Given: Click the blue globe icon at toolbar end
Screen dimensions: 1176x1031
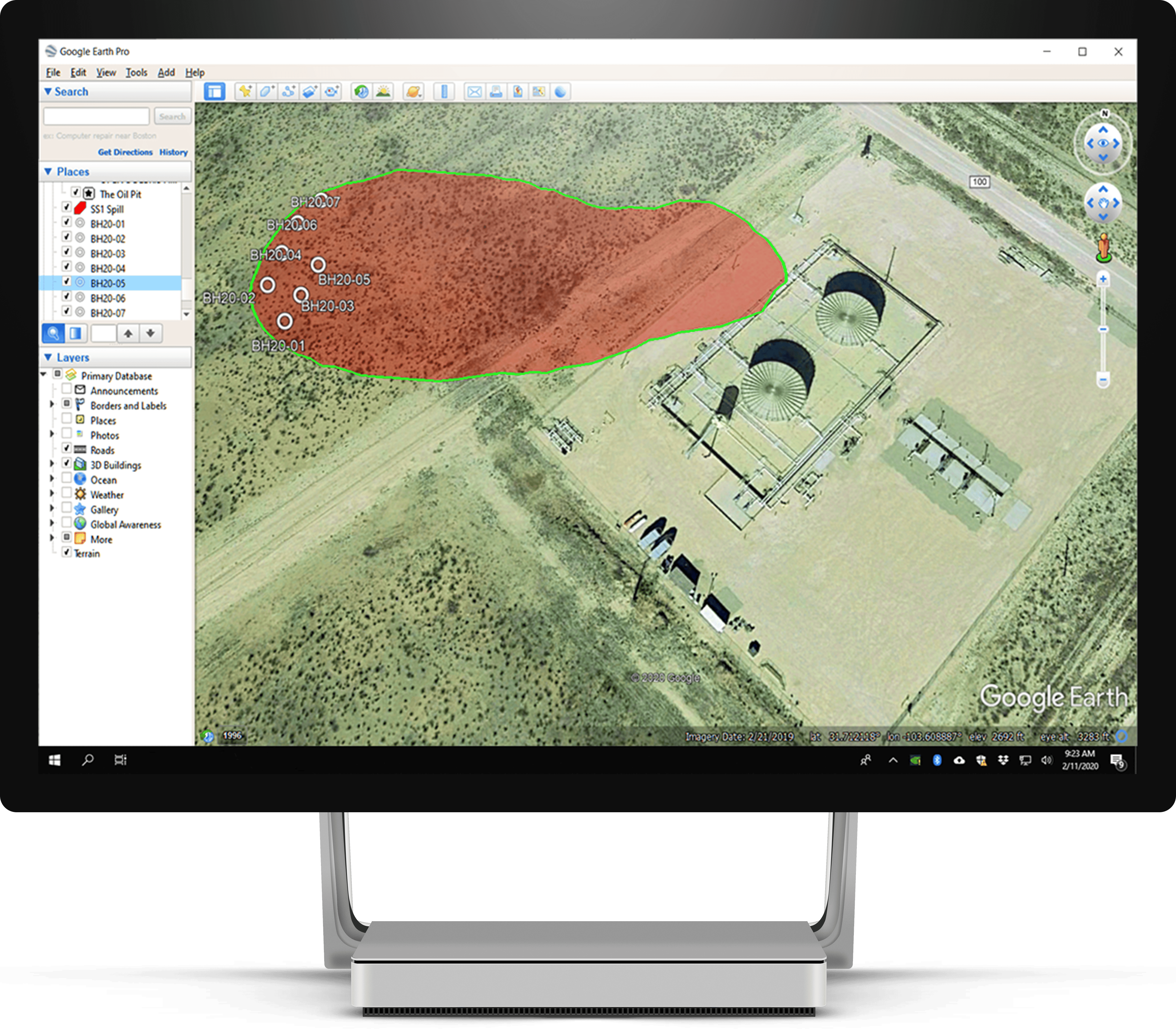Looking at the screenshot, I should [x=560, y=91].
